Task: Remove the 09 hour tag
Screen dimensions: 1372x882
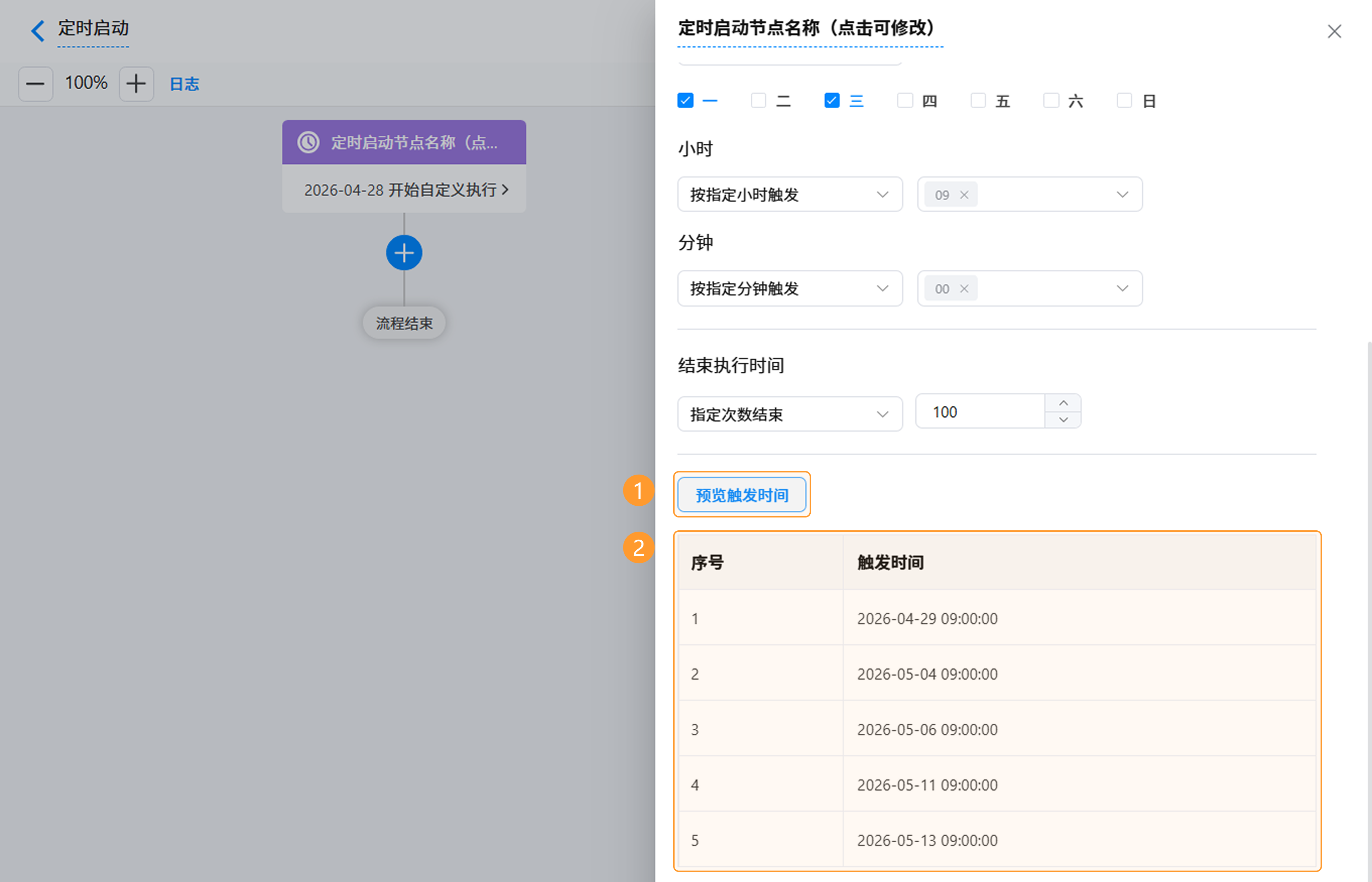Action: (x=964, y=195)
